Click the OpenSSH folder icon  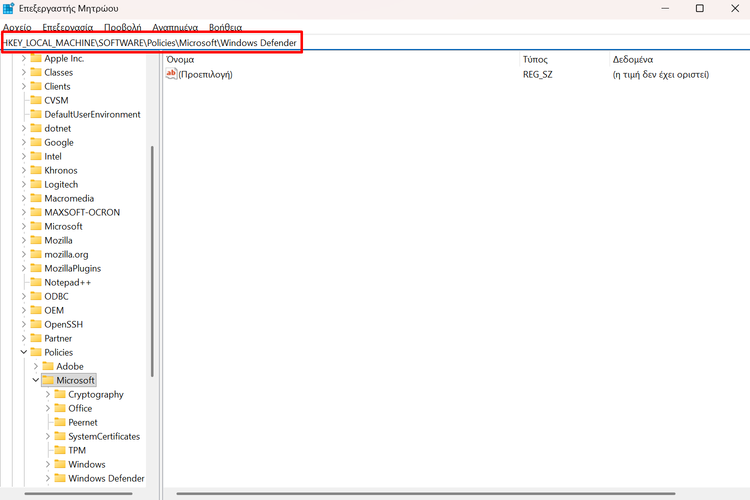click(x=36, y=325)
